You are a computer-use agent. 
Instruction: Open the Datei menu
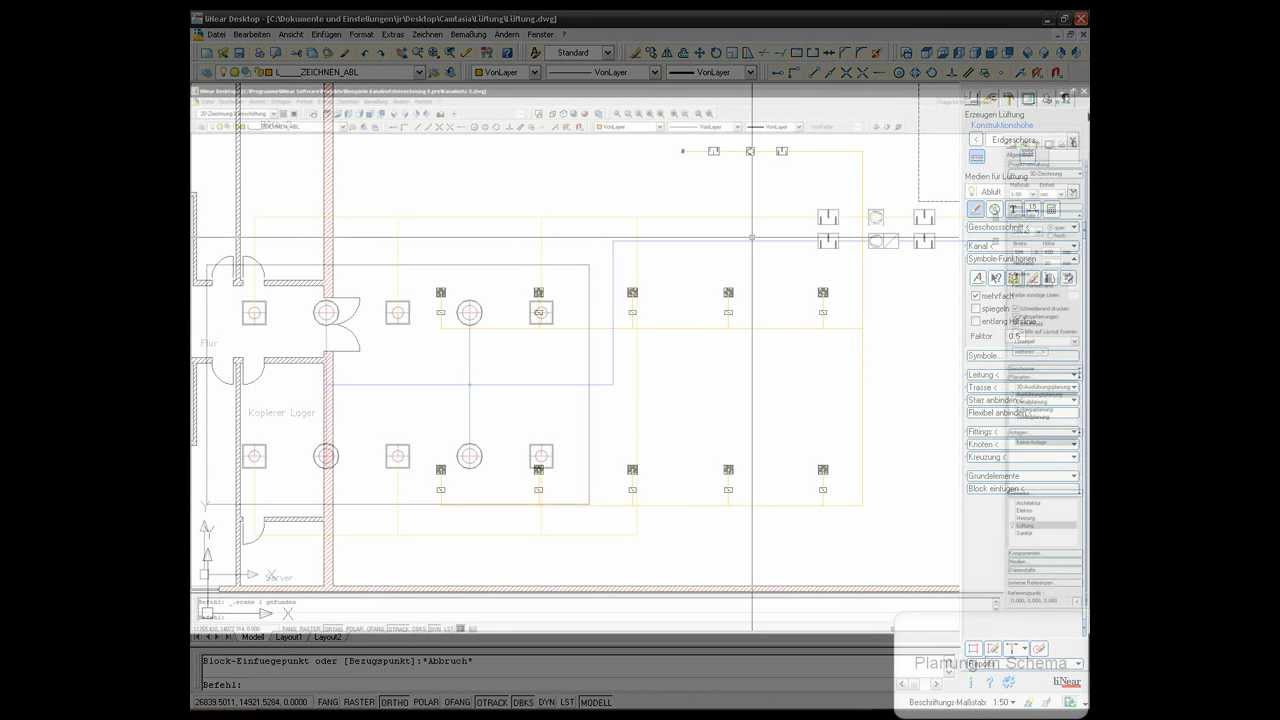pos(216,35)
